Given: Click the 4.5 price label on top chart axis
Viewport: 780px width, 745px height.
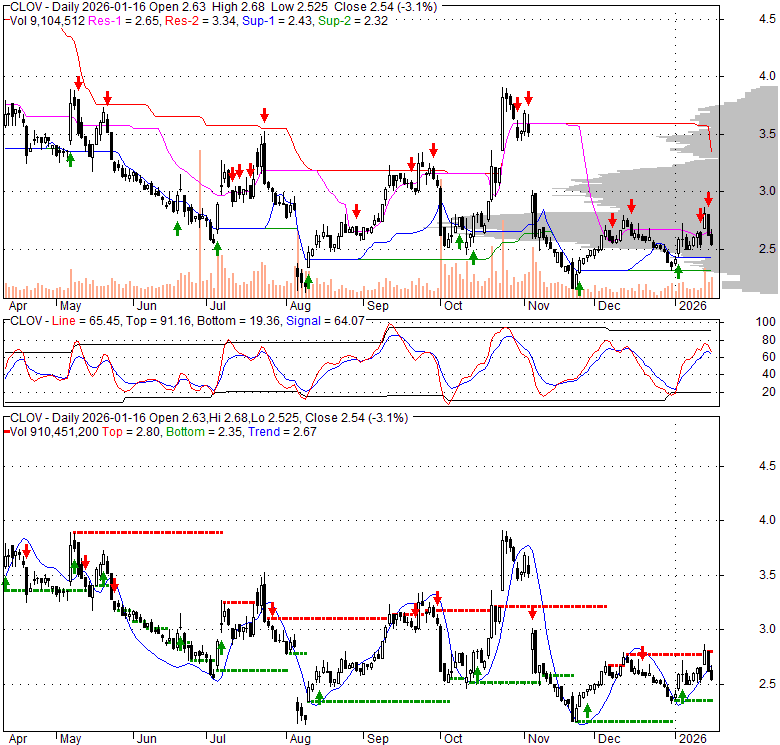Looking at the screenshot, I should pyautogui.click(x=767, y=19).
